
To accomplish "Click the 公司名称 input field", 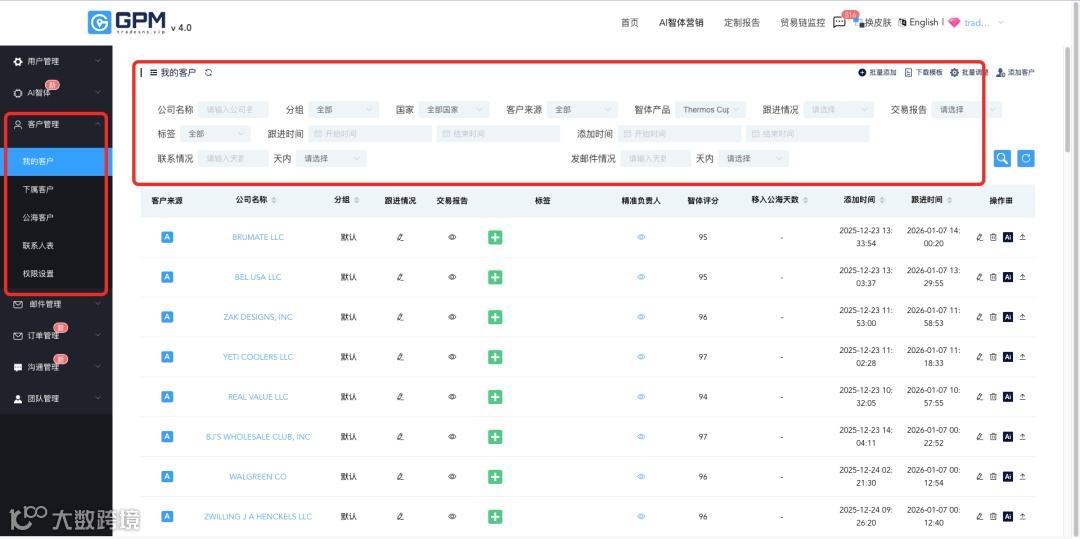I will coord(233,109).
